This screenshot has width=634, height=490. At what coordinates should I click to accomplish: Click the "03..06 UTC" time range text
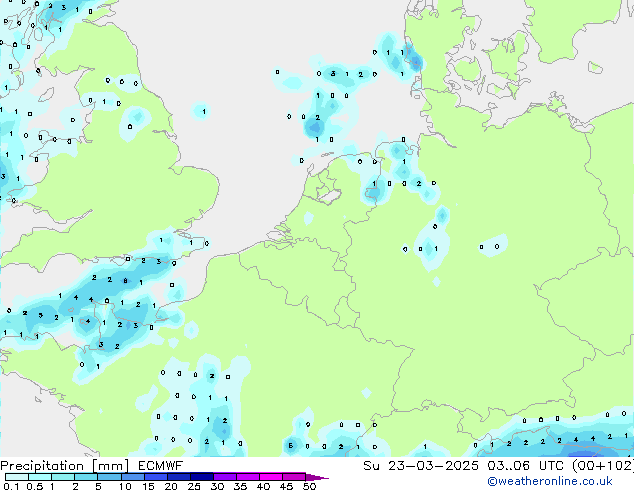point(526,466)
